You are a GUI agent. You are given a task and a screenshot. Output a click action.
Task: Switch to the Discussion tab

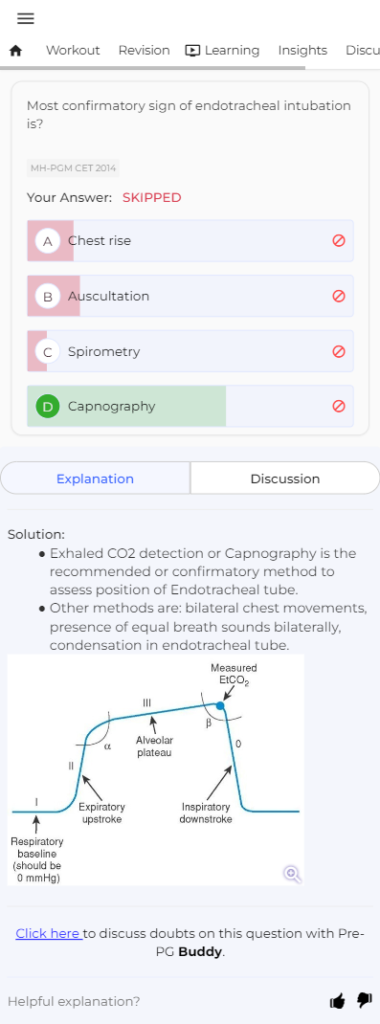point(285,479)
